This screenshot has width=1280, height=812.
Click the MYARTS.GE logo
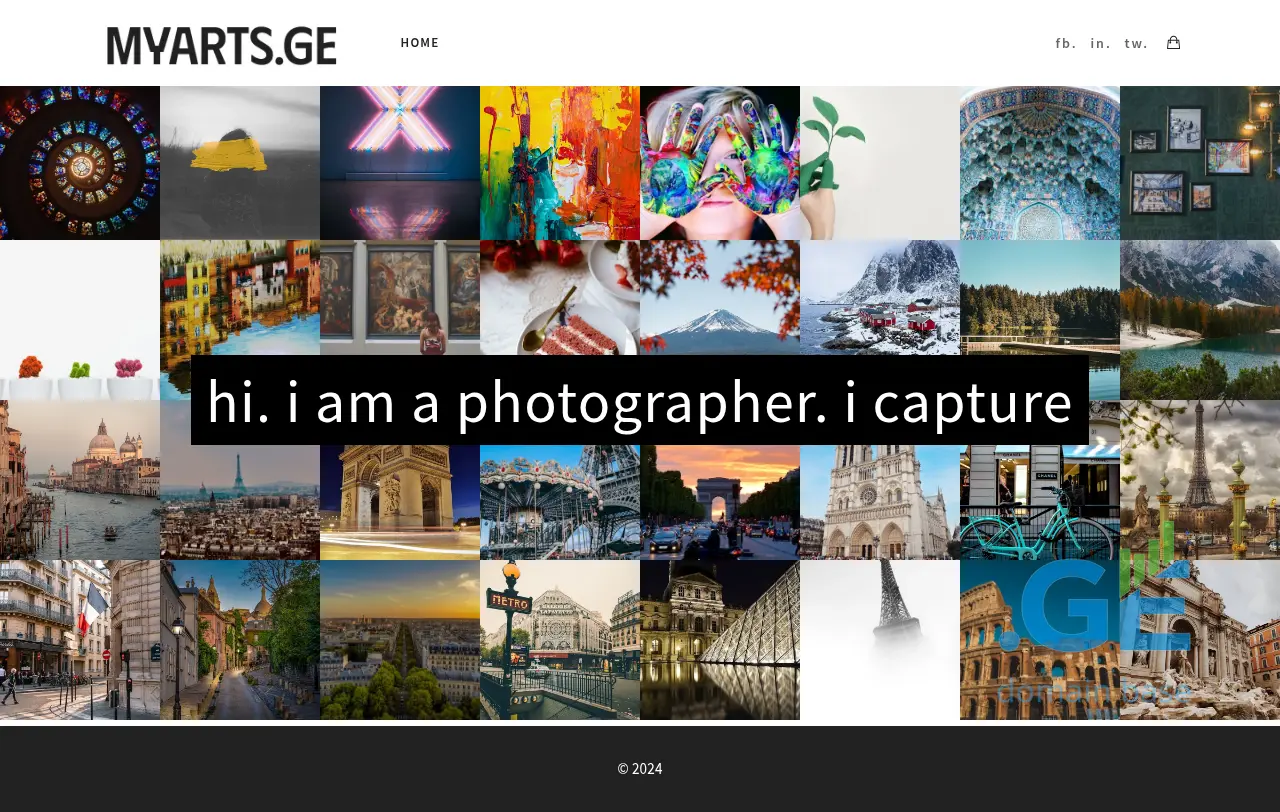tap(221, 45)
